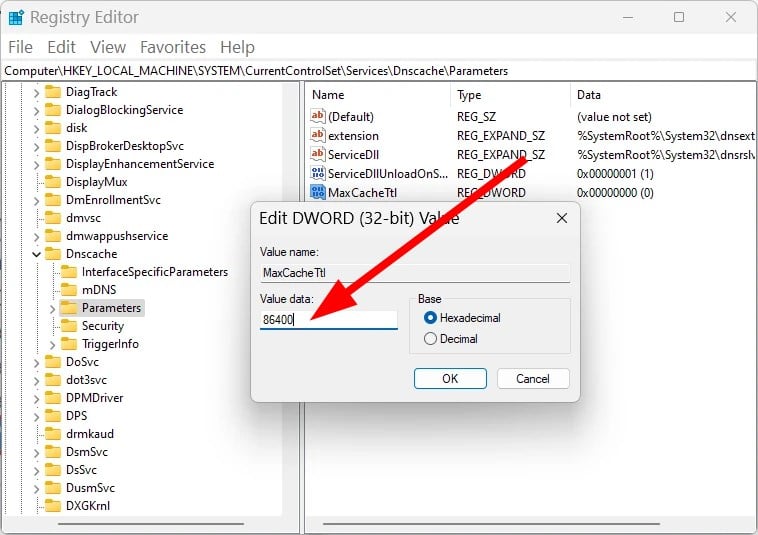Cancel the Edit DWORD dialog
This screenshot has width=758, height=535.
pos(533,378)
